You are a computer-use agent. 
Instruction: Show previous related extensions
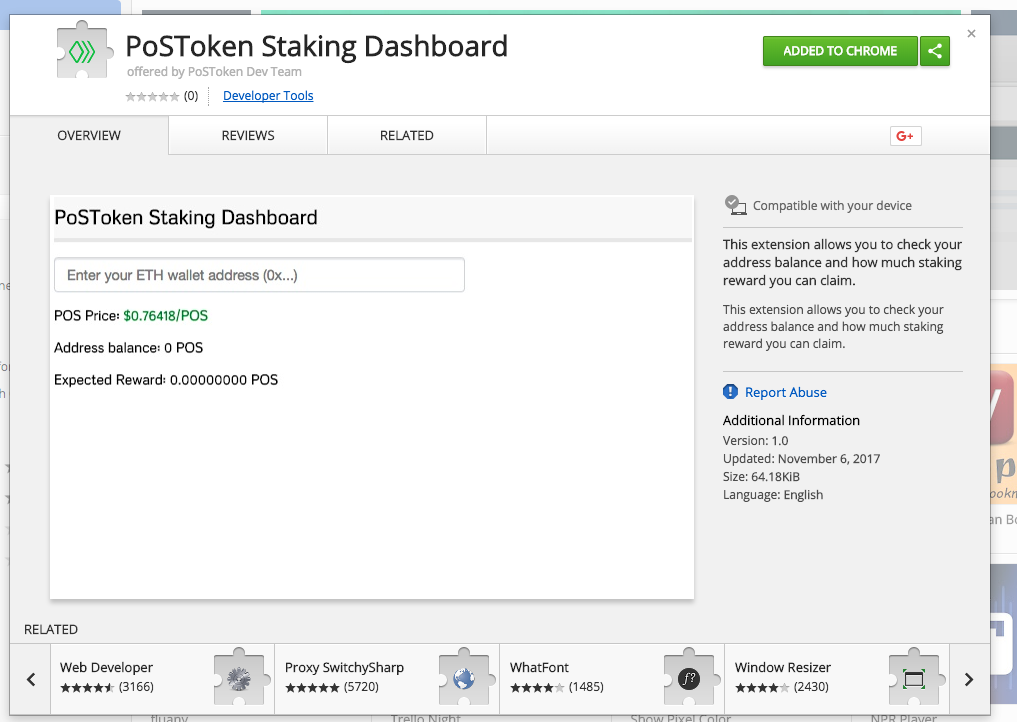click(x=30, y=679)
